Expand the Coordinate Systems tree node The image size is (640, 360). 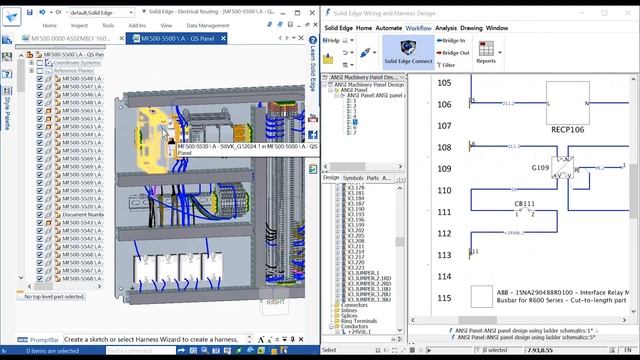[x=31, y=63]
